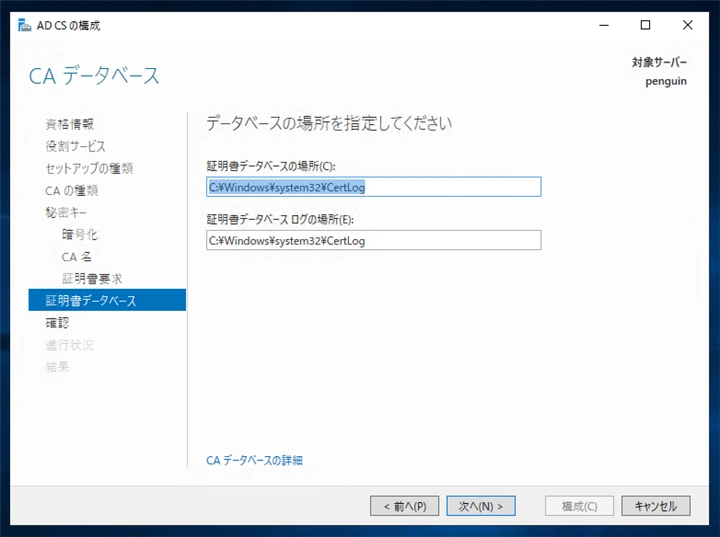Click the データベースの場所を指定してください heading

coord(329,123)
